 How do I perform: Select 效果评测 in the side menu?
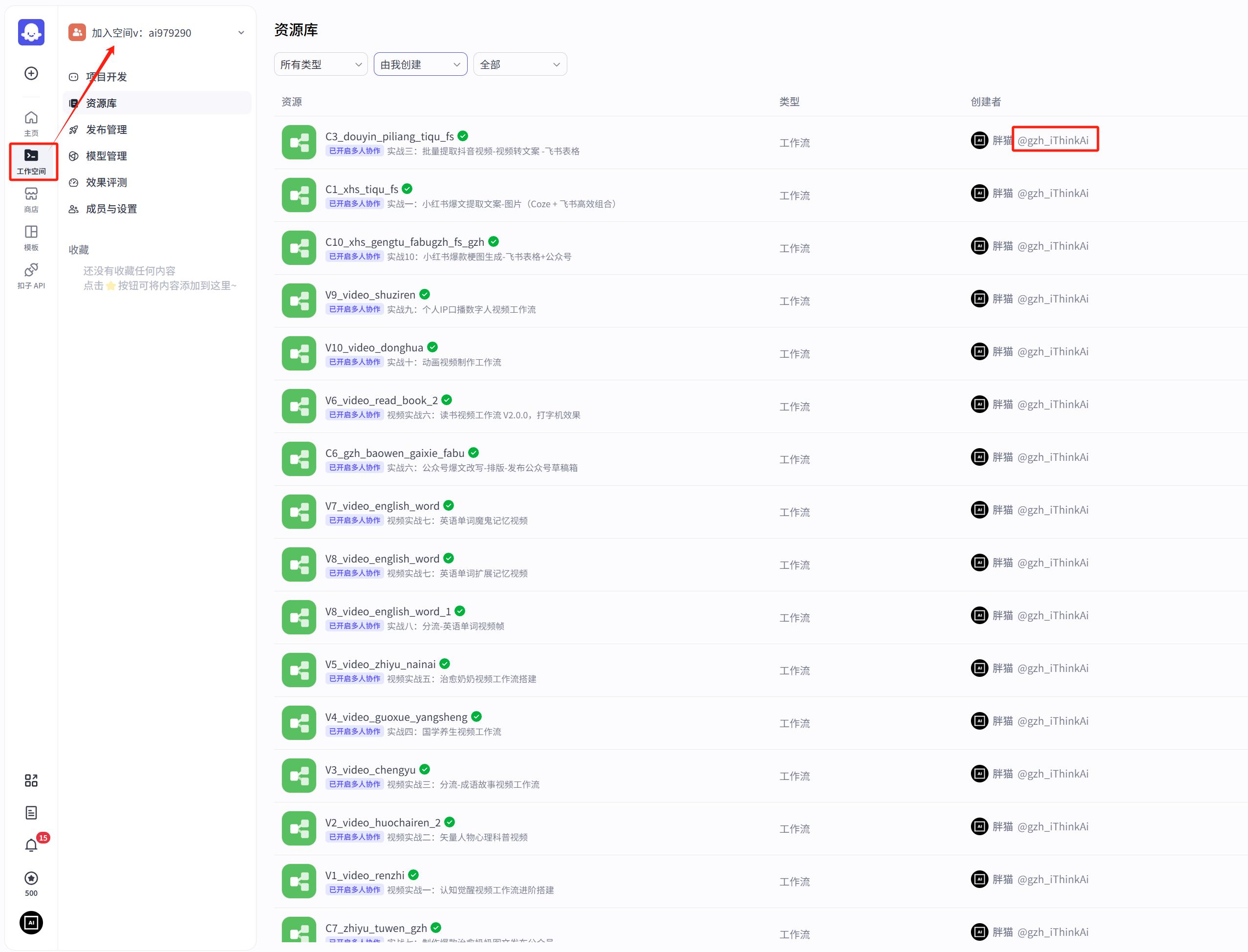coord(157,182)
